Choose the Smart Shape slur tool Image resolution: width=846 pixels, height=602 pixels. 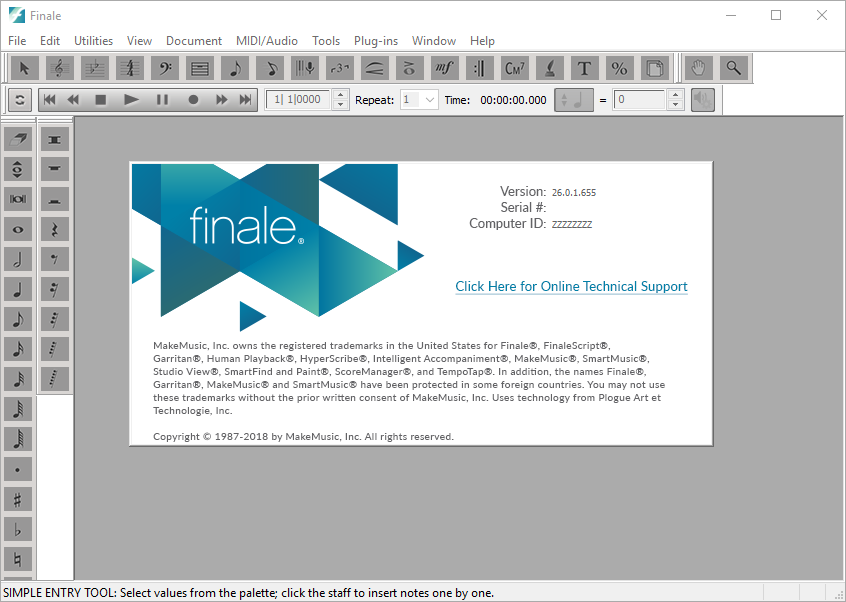[374, 68]
